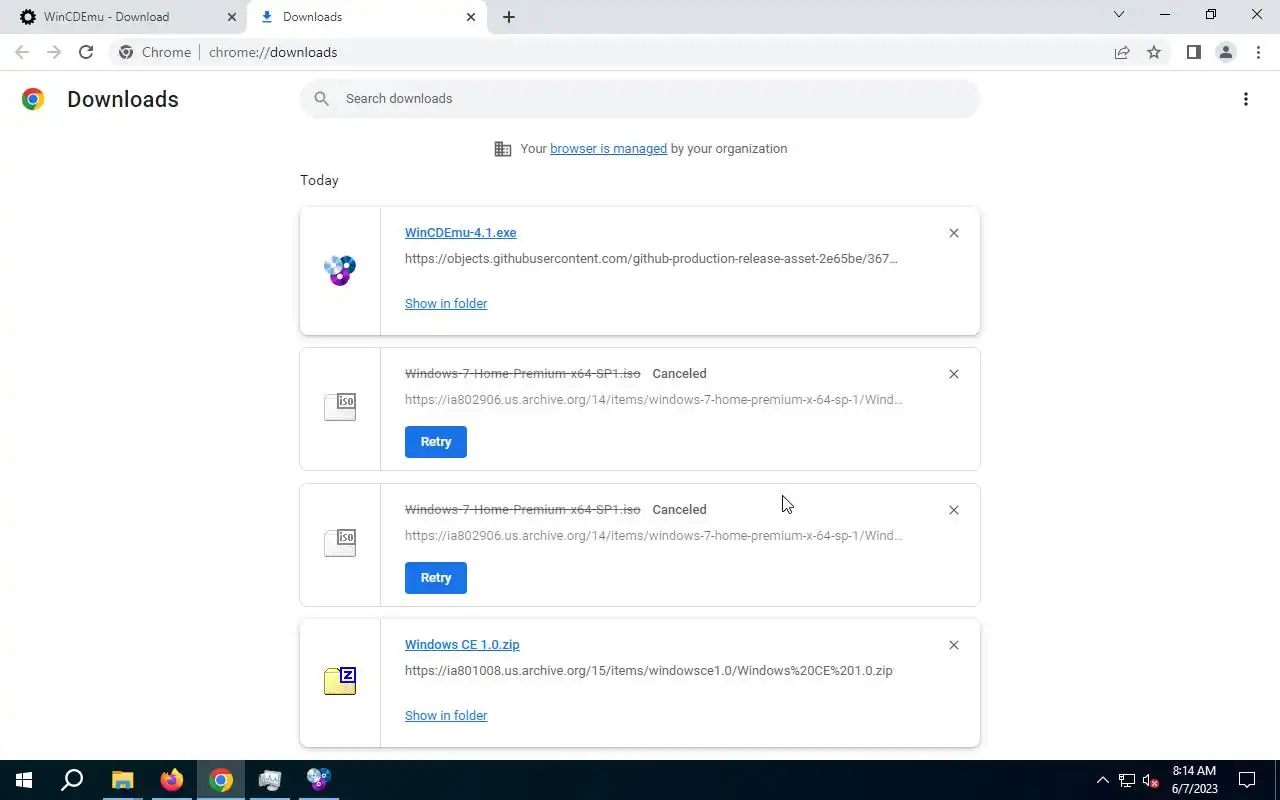The height and width of the screenshot is (800, 1280).
Task: Click the Chrome logo beside Downloads
Action: click(x=33, y=99)
